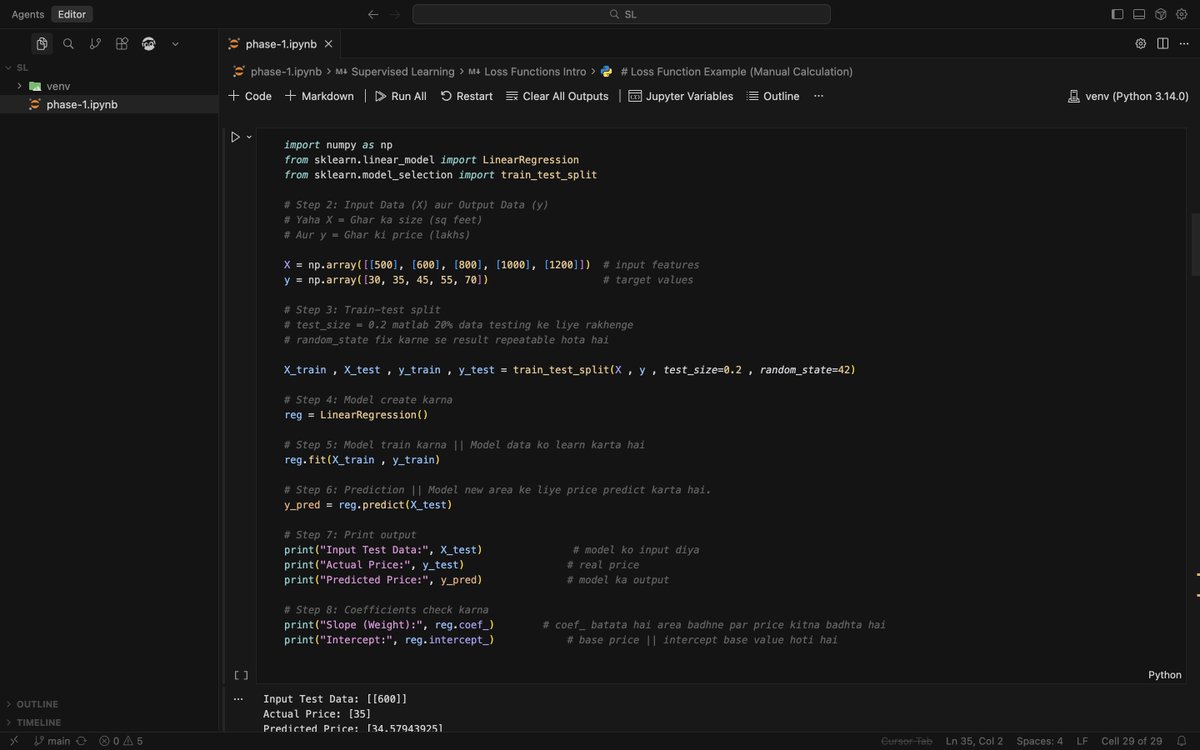Close the phase-1.ipynb tab

(330, 44)
